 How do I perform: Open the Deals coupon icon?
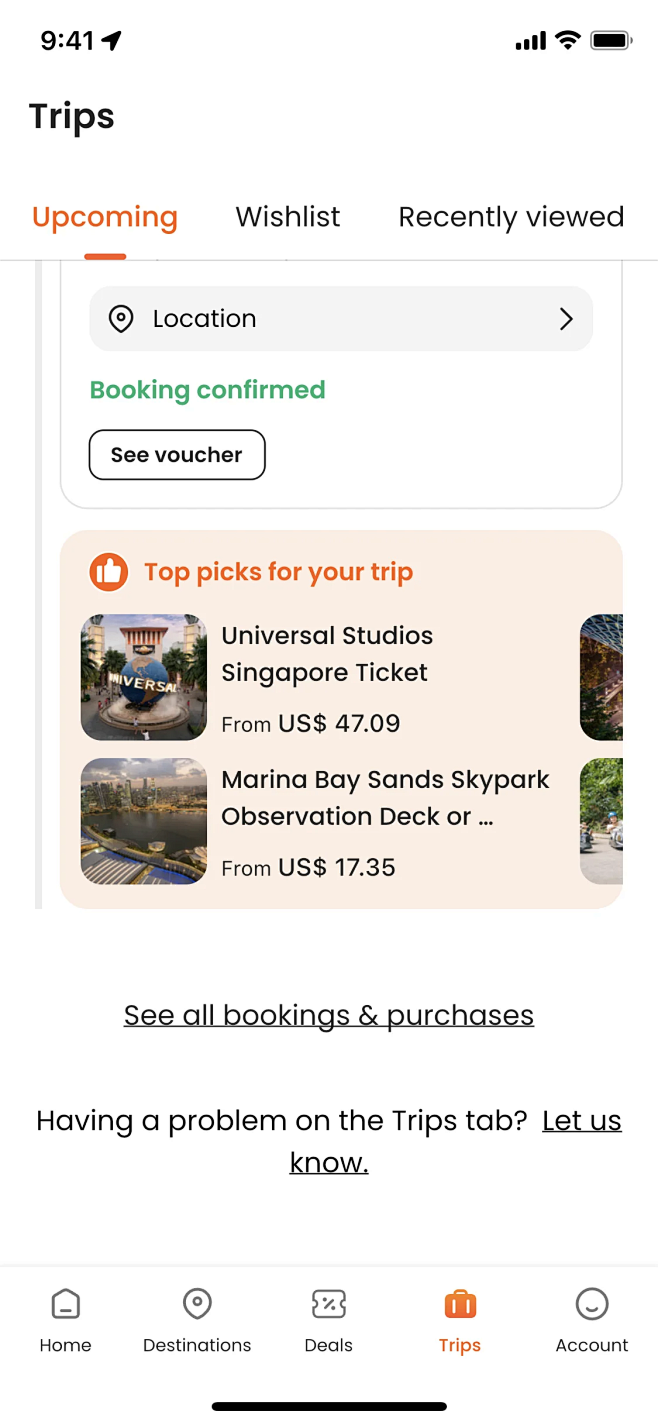329,1304
